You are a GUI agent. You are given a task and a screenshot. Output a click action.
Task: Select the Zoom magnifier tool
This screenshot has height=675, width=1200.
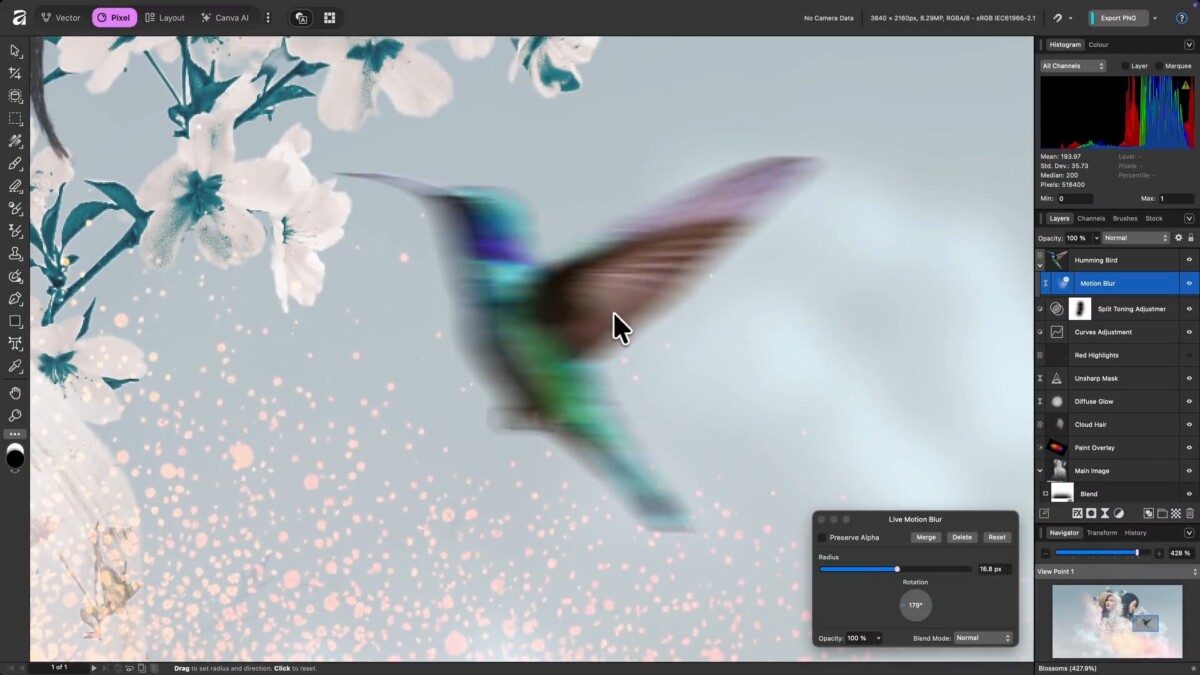[15, 415]
